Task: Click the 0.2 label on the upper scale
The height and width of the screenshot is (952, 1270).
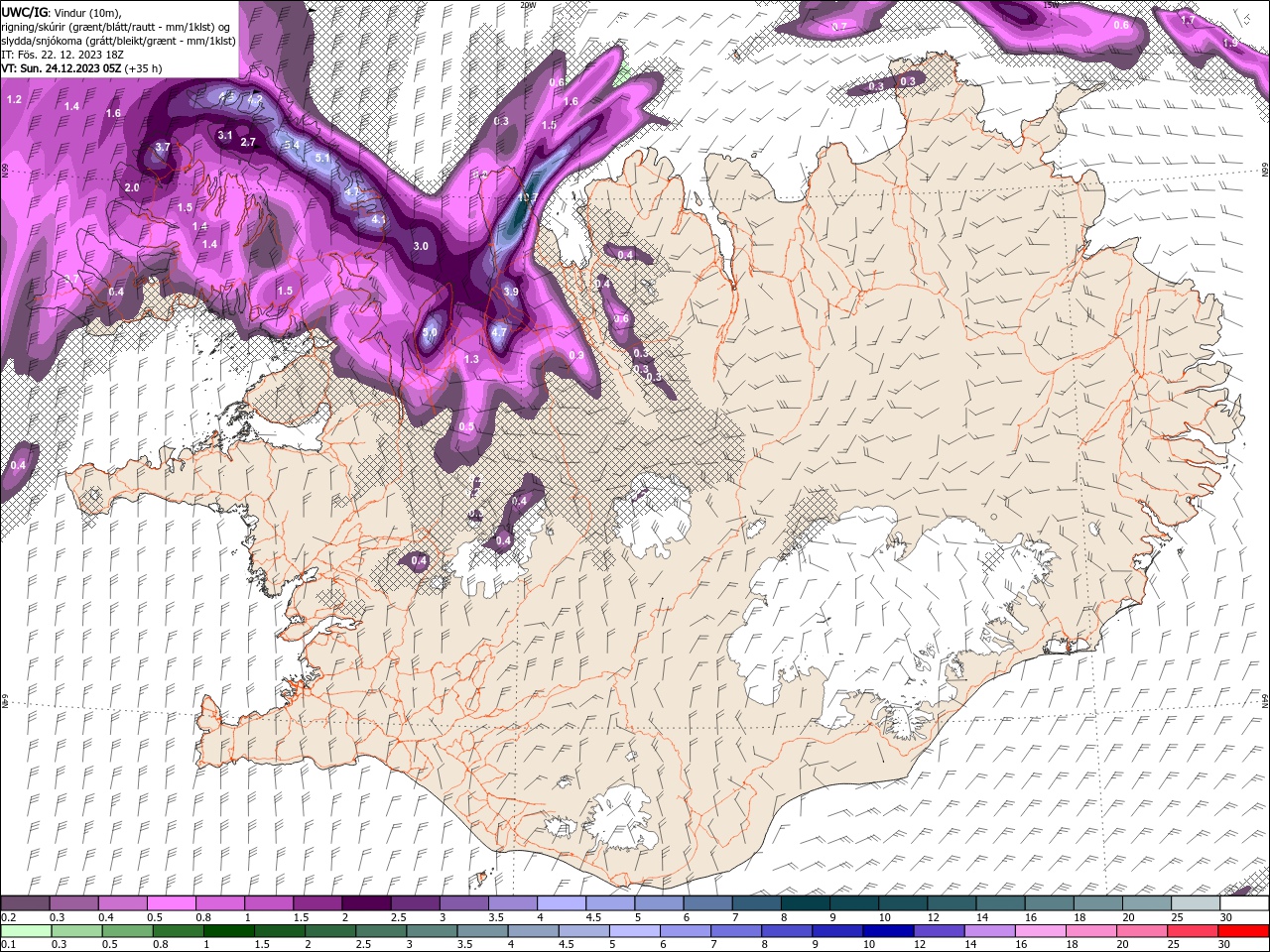Action: [x=8, y=918]
